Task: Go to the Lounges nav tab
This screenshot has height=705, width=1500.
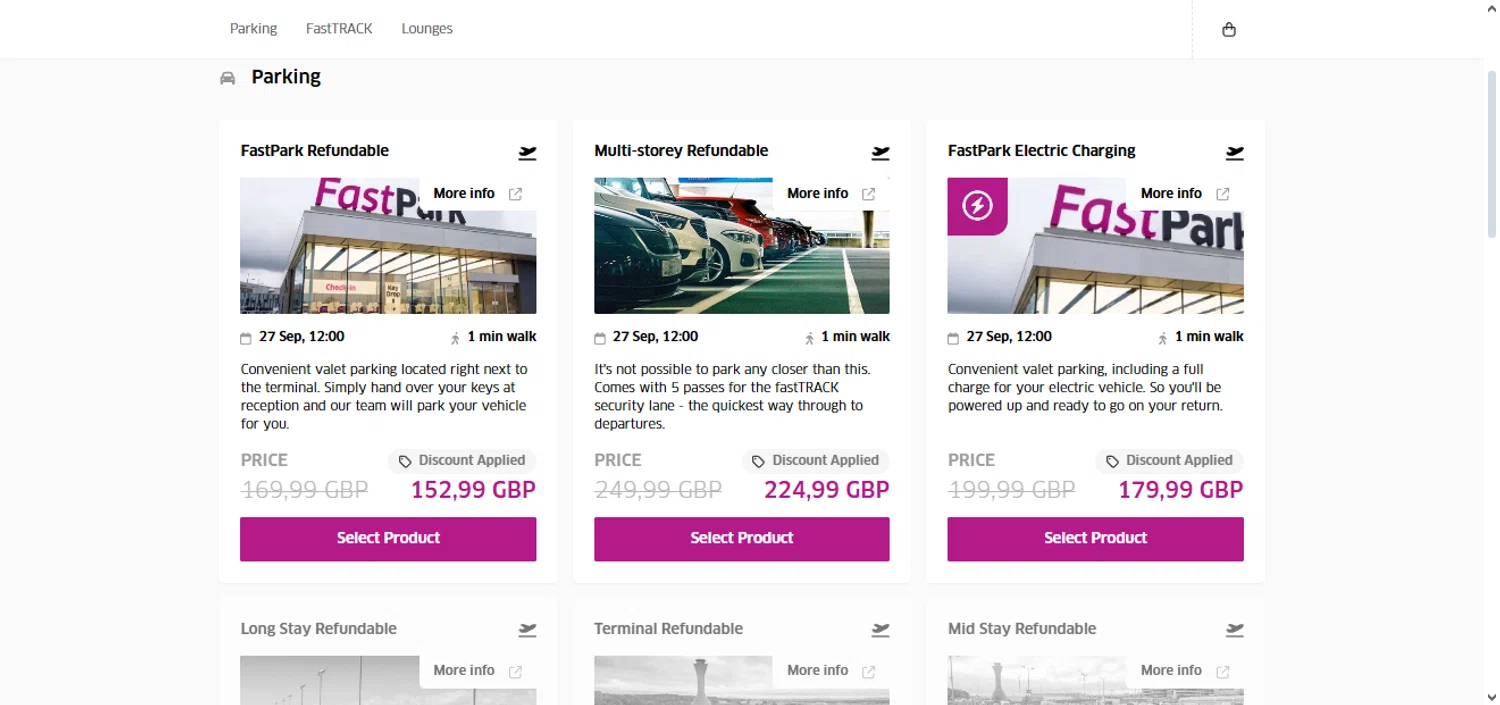Action: (x=427, y=28)
